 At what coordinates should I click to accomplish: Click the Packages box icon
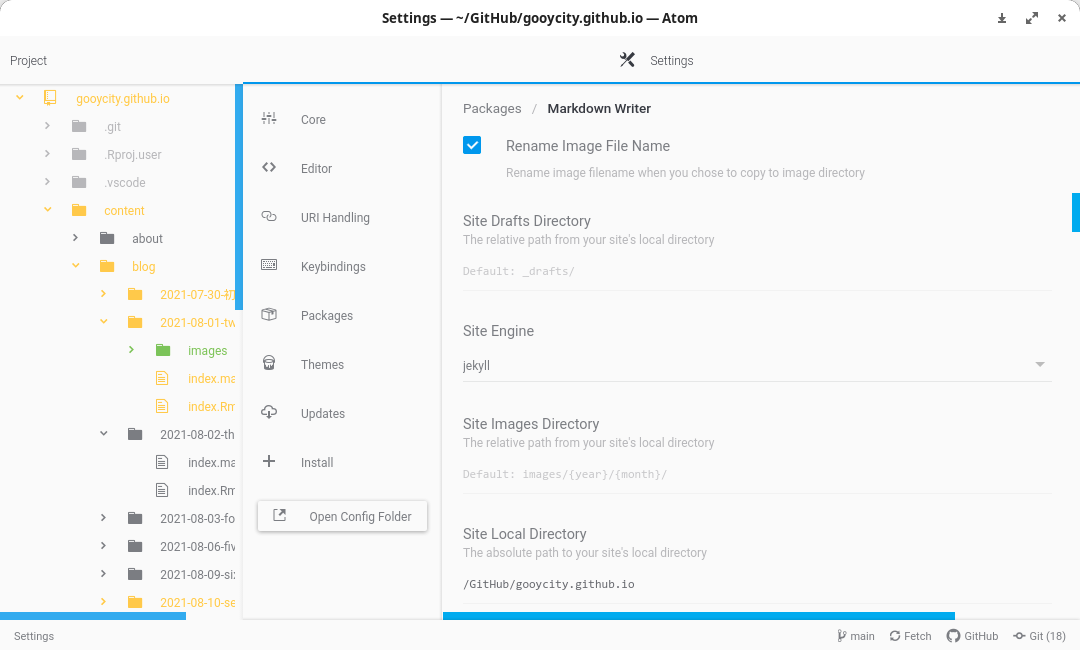(269, 314)
